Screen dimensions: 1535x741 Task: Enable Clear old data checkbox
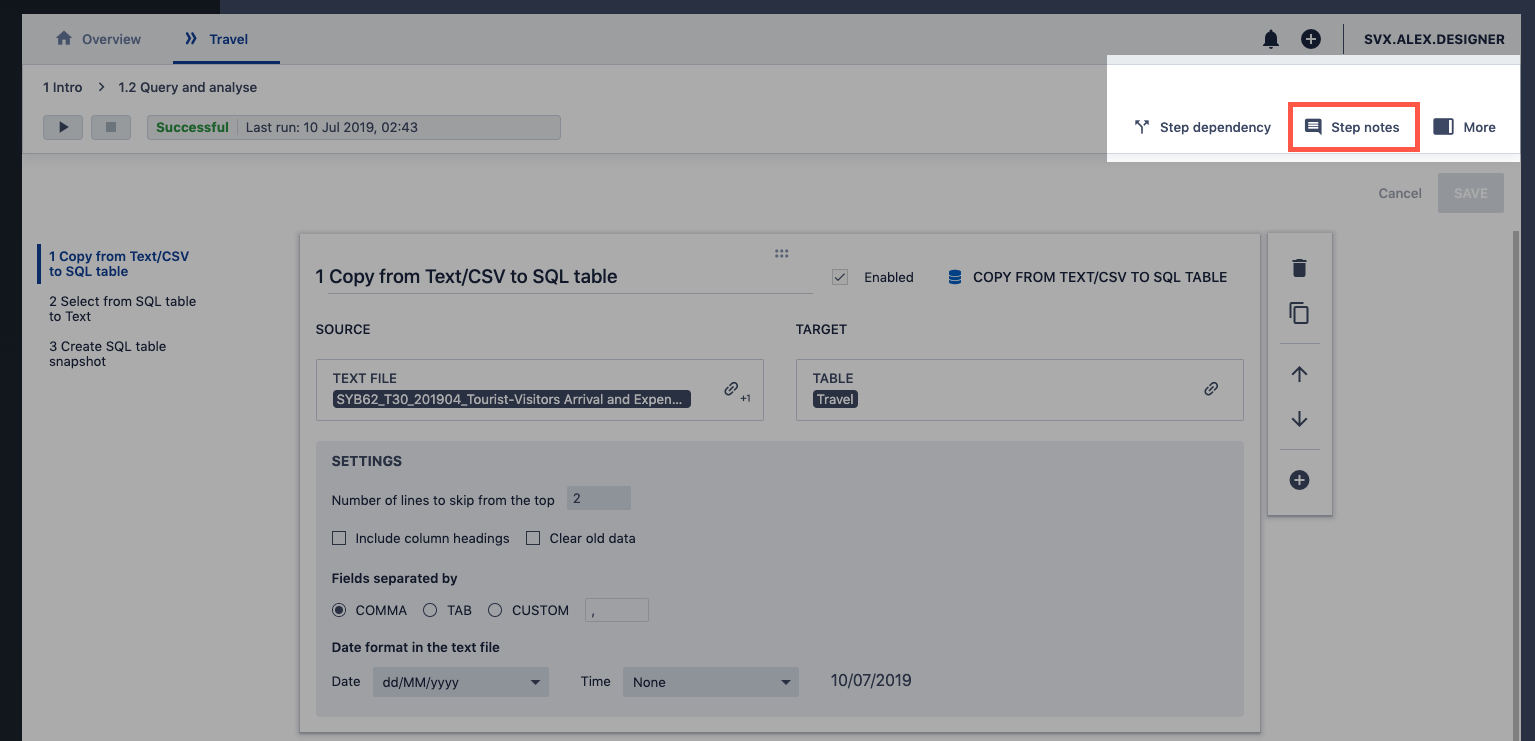pos(533,538)
